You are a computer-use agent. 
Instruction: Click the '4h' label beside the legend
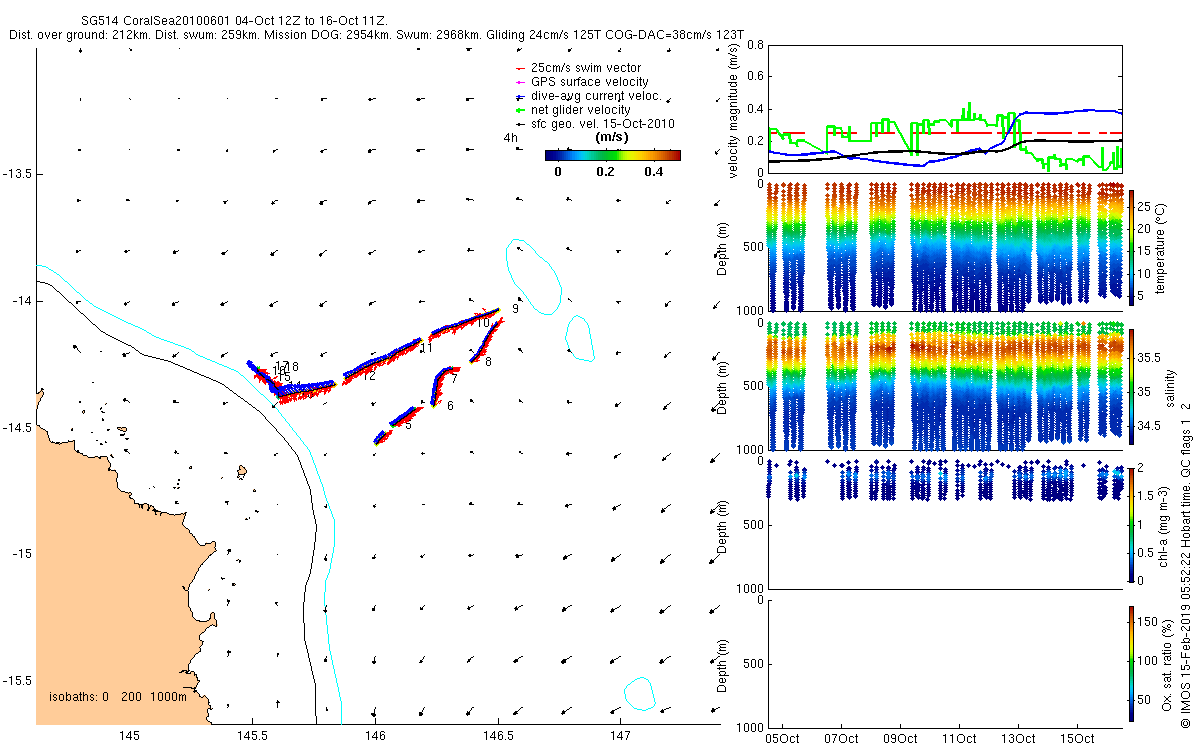tap(510, 137)
